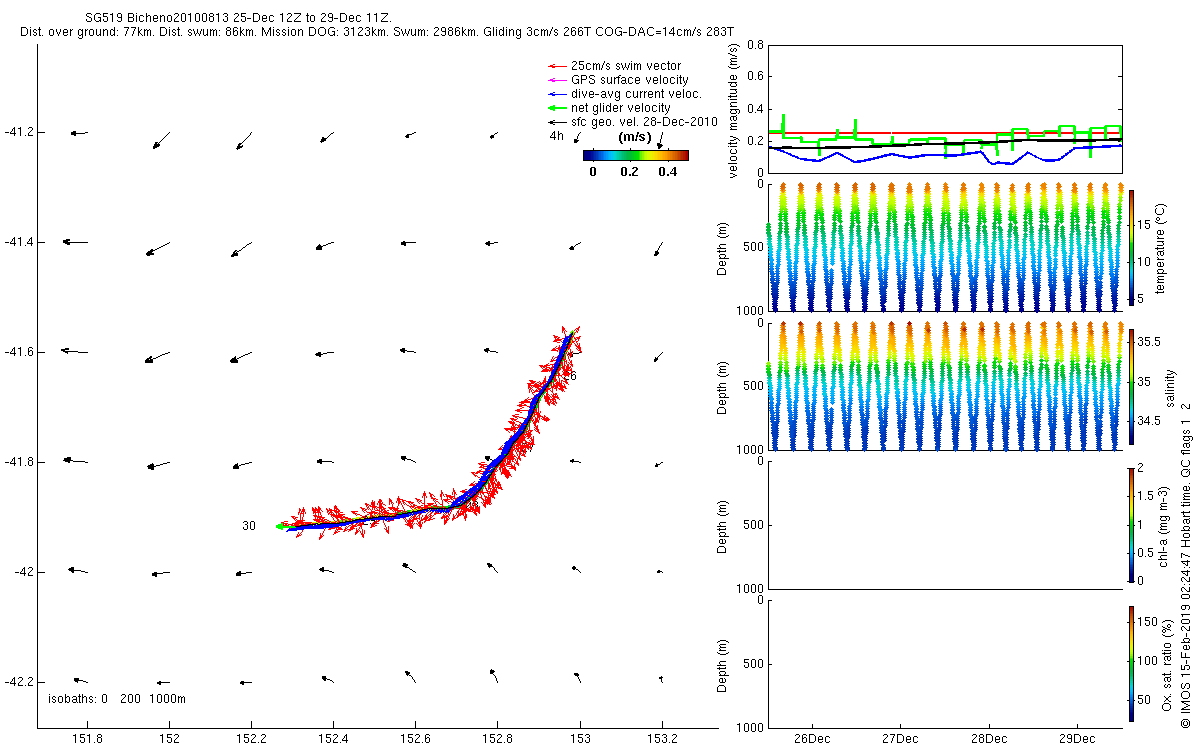Click the '150' oxygen saturation colorbar tick

point(1147,622)
